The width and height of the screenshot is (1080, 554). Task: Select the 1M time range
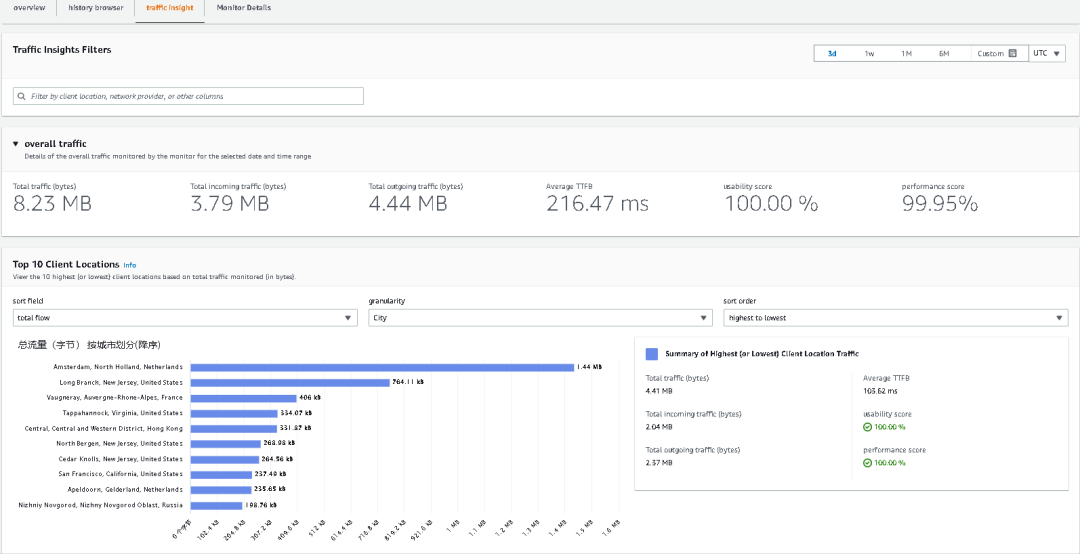tap(906, 53)
